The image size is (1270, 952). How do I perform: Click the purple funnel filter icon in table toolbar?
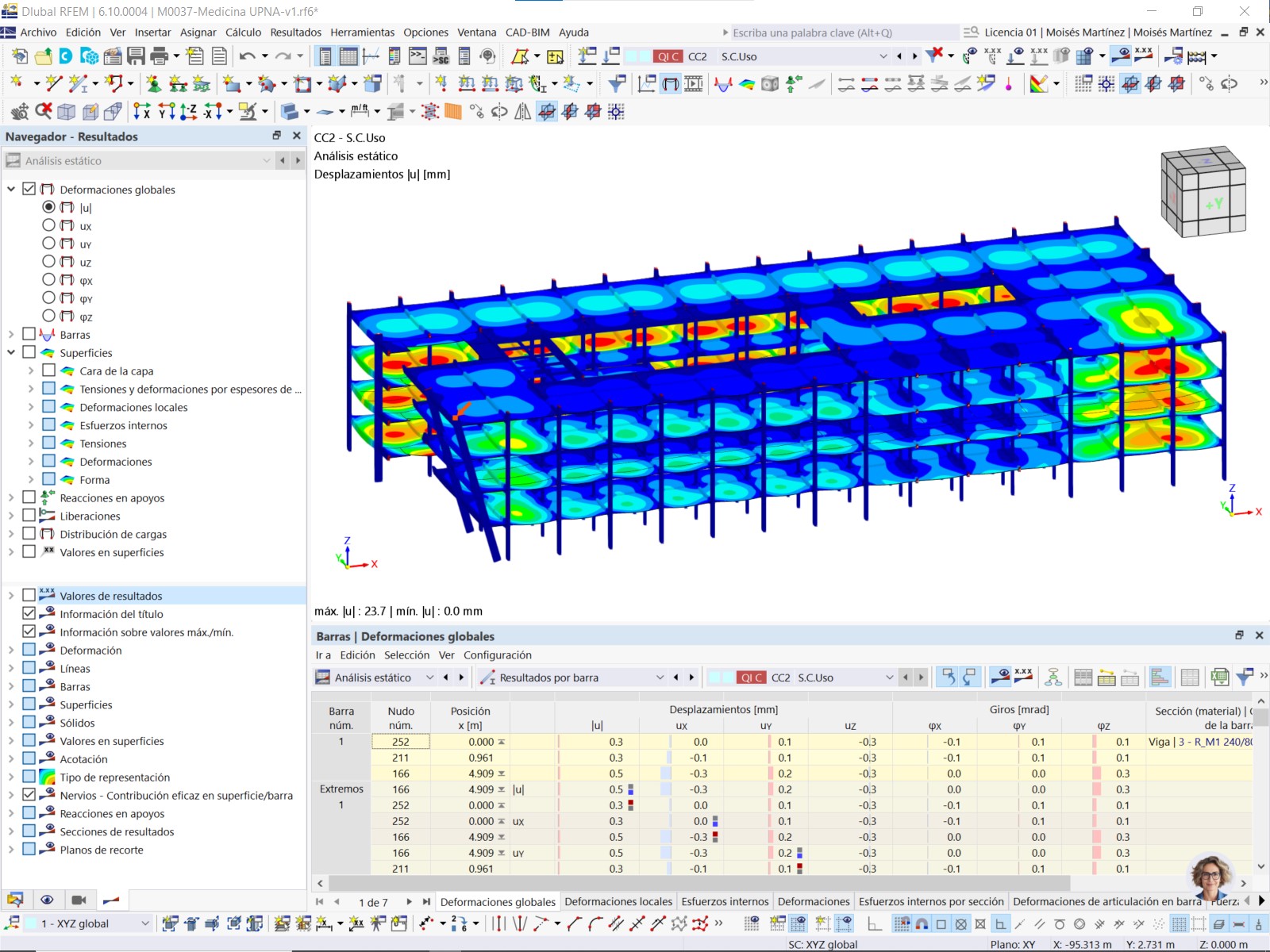tap(1245, 677)
